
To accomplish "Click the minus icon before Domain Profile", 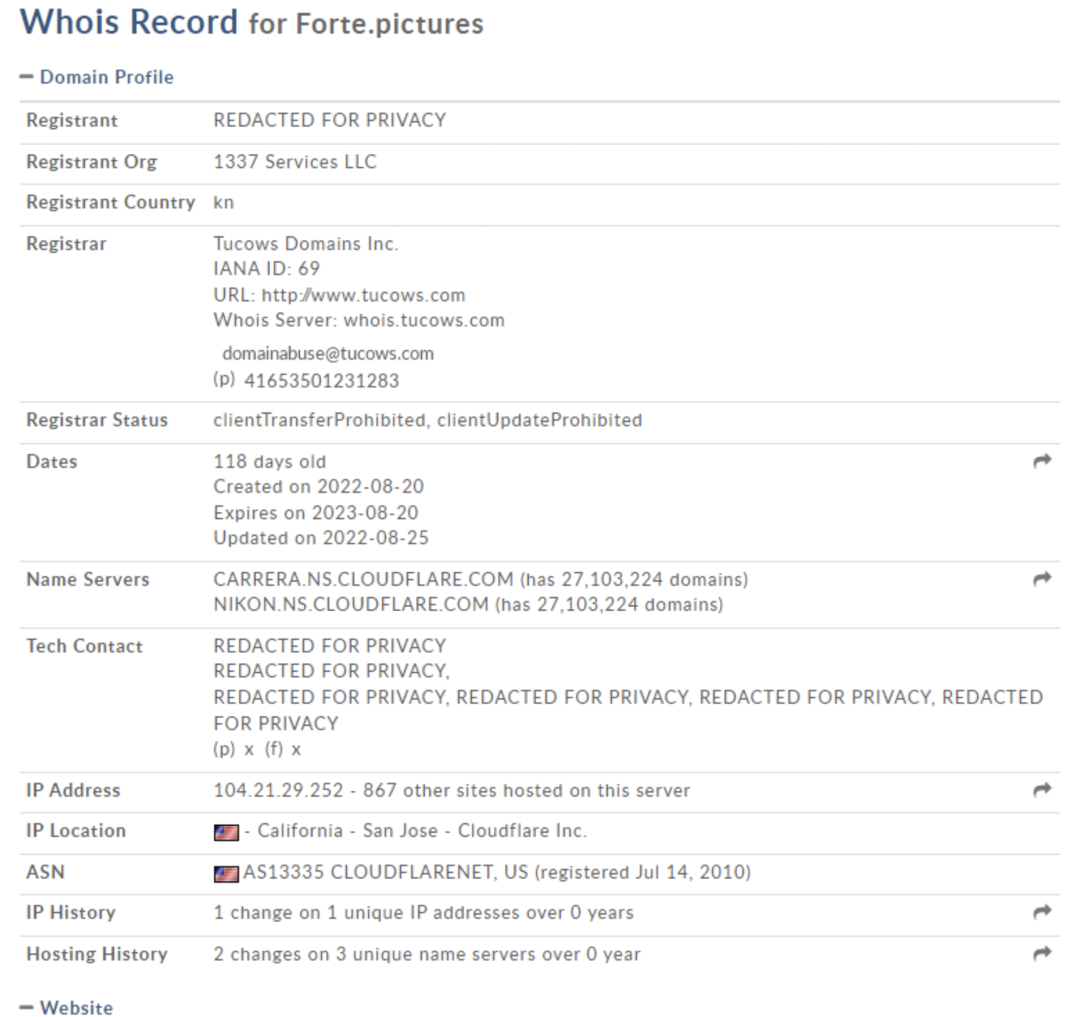I will (26, 77).
